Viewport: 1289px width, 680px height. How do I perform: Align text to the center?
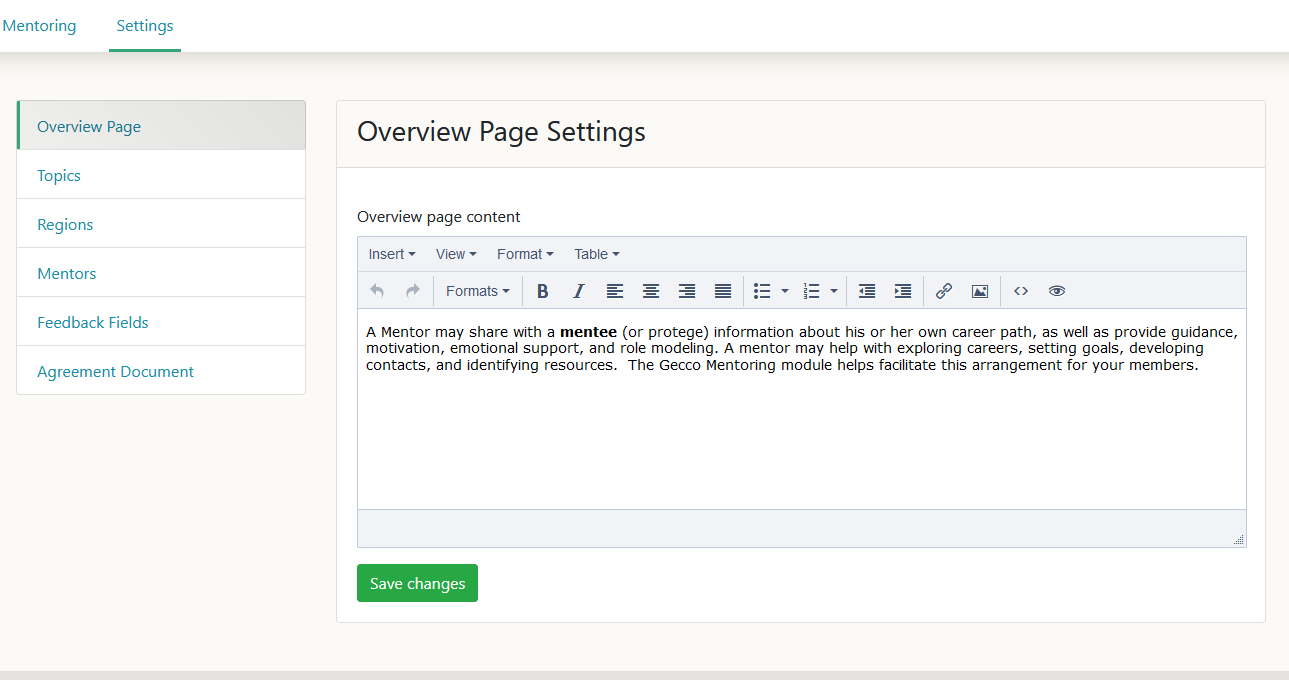(651, 291)
